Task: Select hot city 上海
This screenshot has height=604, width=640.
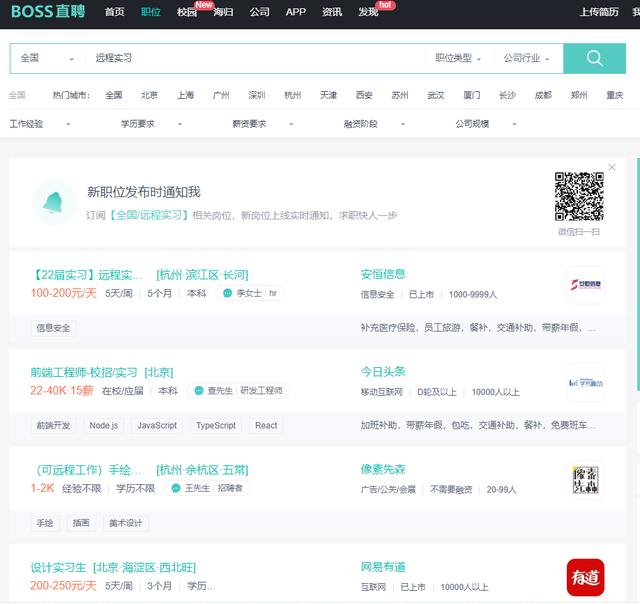Action: click(185, 95)
